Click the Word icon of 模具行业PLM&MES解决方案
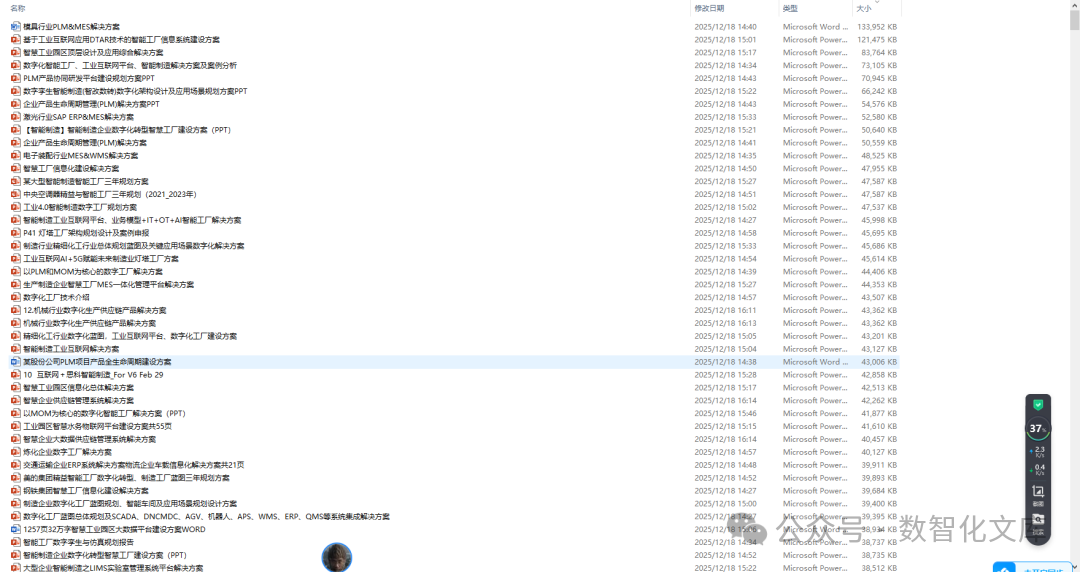 click(x=16, y=27)
